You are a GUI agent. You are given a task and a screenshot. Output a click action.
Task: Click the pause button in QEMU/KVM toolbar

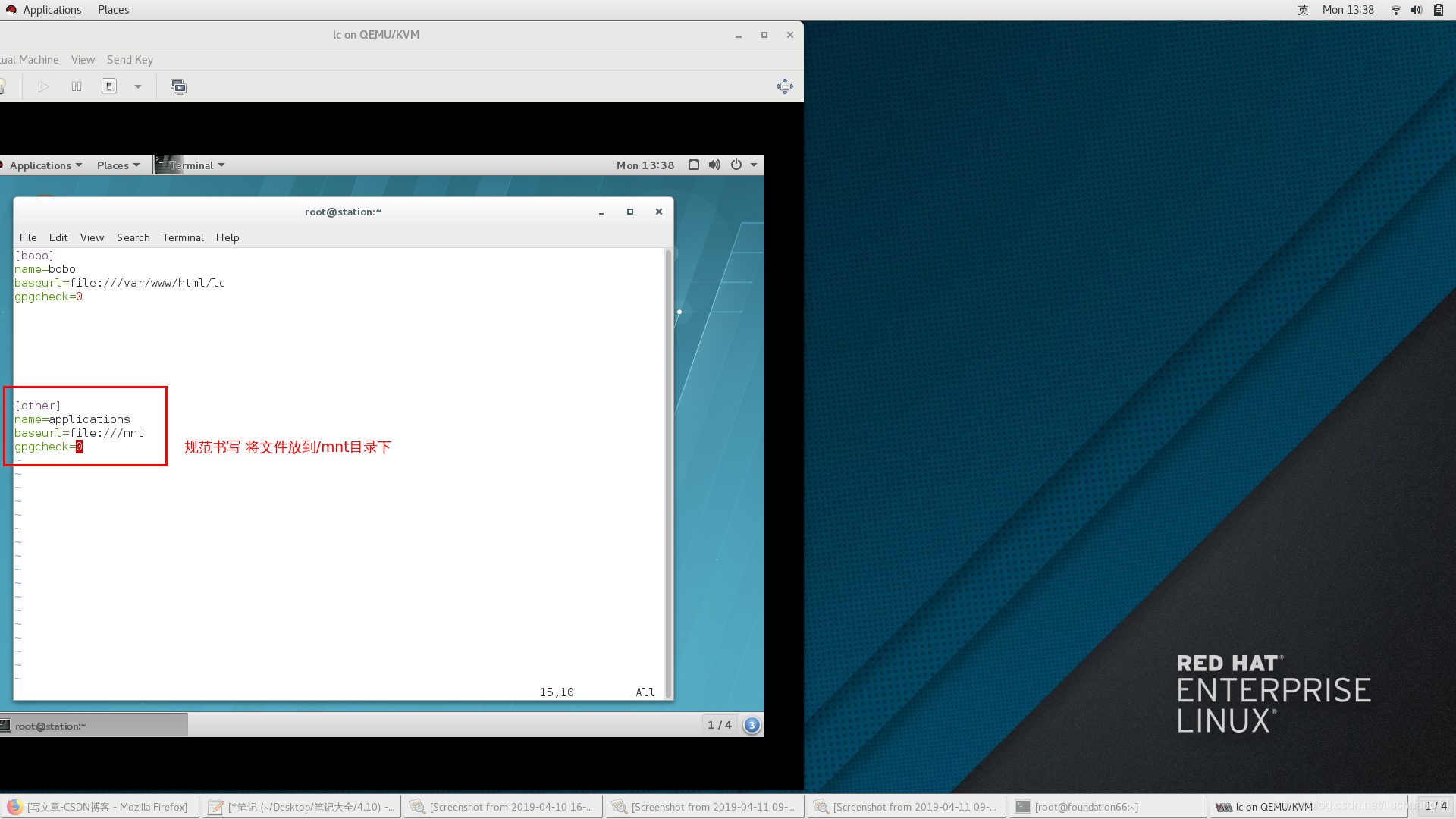[76, 86]
